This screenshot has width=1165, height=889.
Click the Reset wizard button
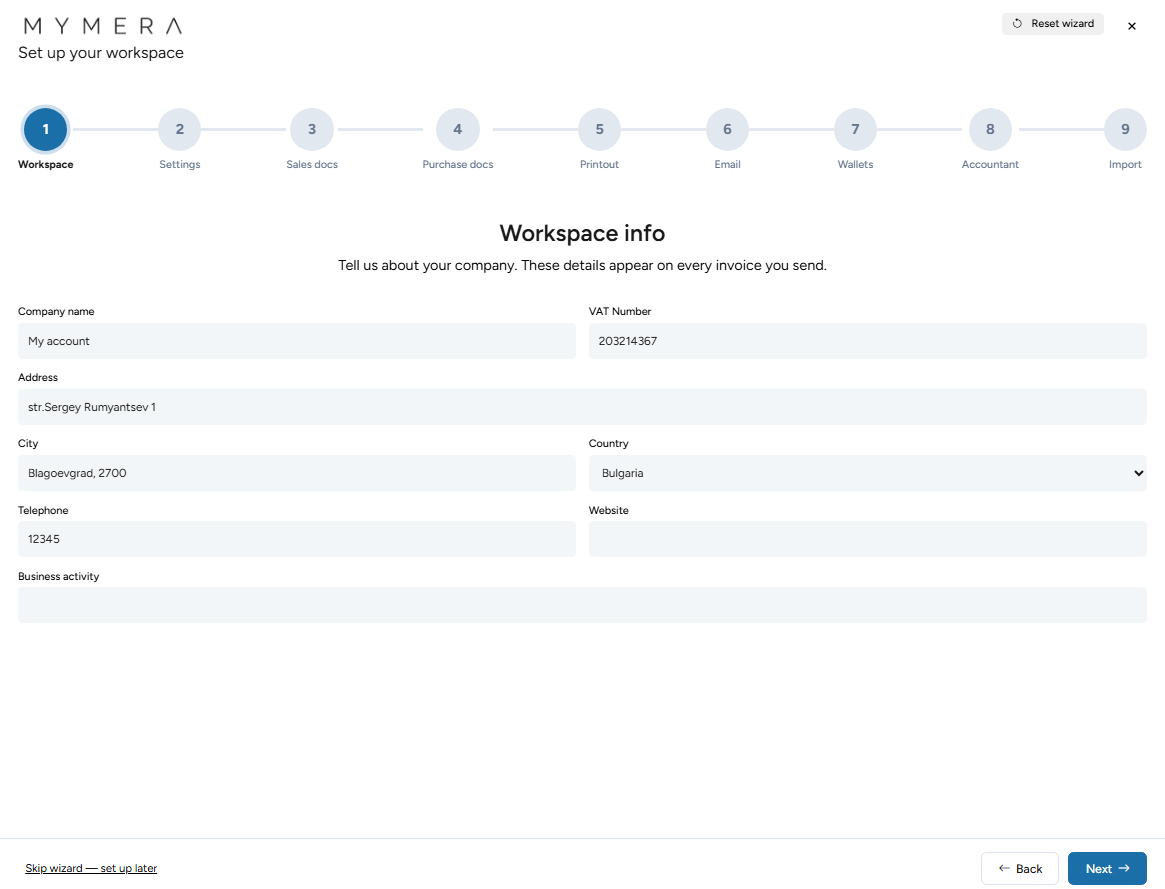(1052, 24)
